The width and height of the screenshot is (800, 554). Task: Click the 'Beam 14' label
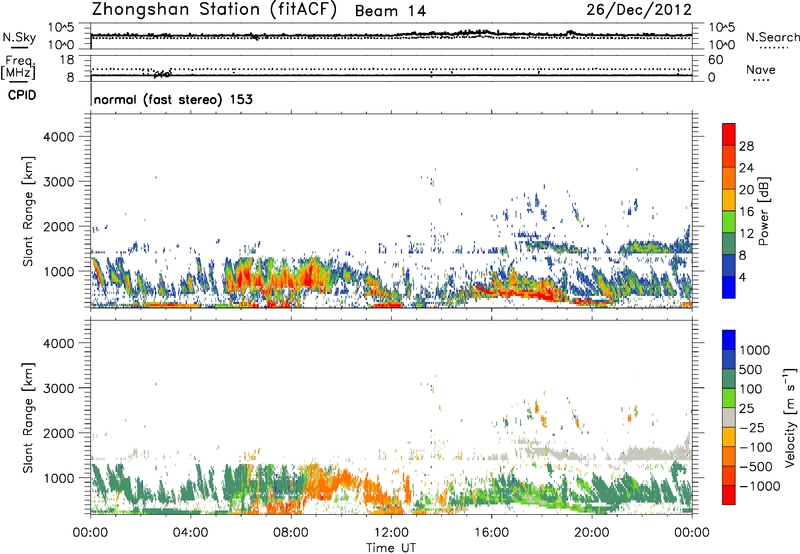[390, 11]
